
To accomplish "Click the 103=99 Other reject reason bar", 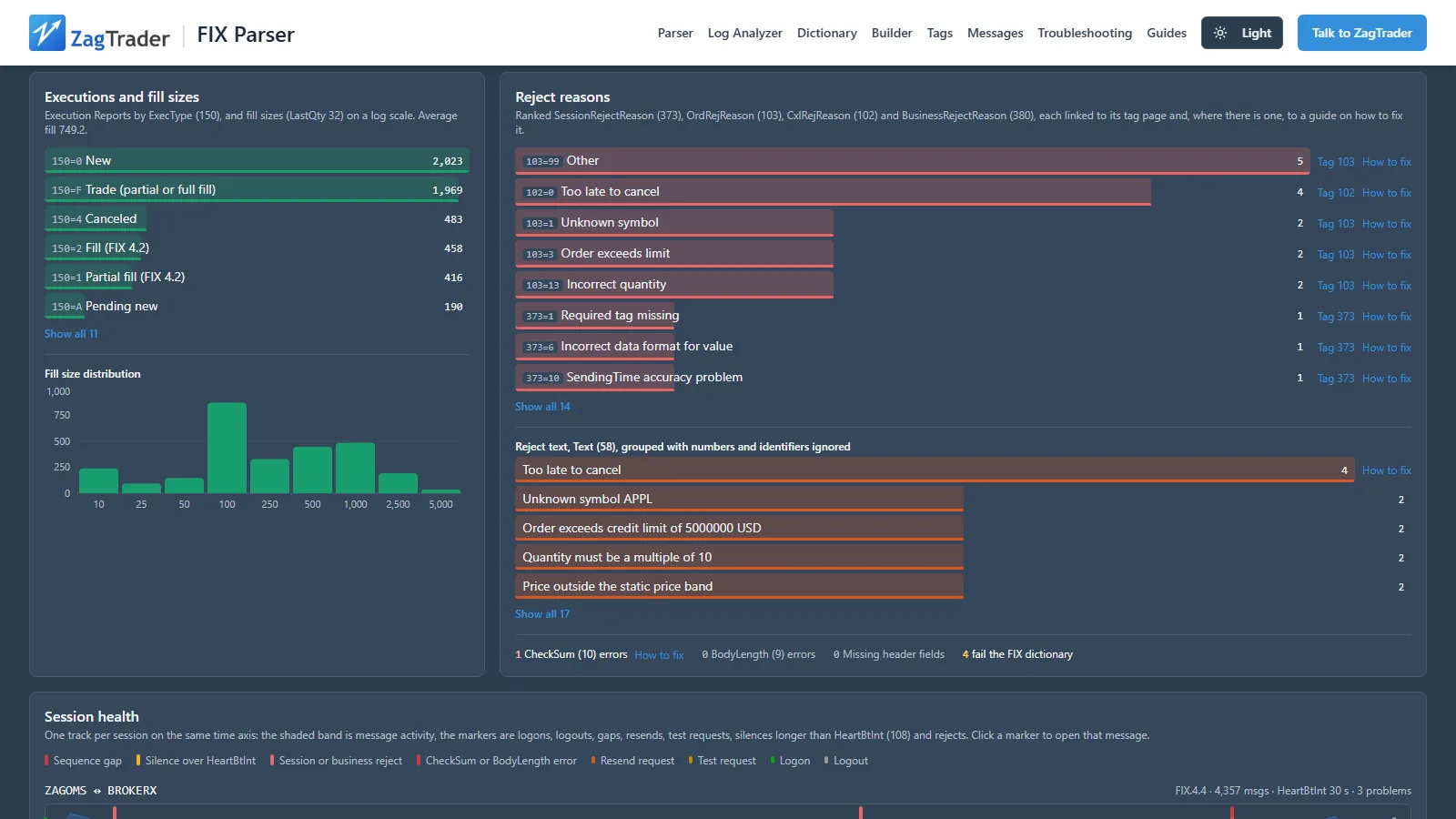I will (913, 161).
